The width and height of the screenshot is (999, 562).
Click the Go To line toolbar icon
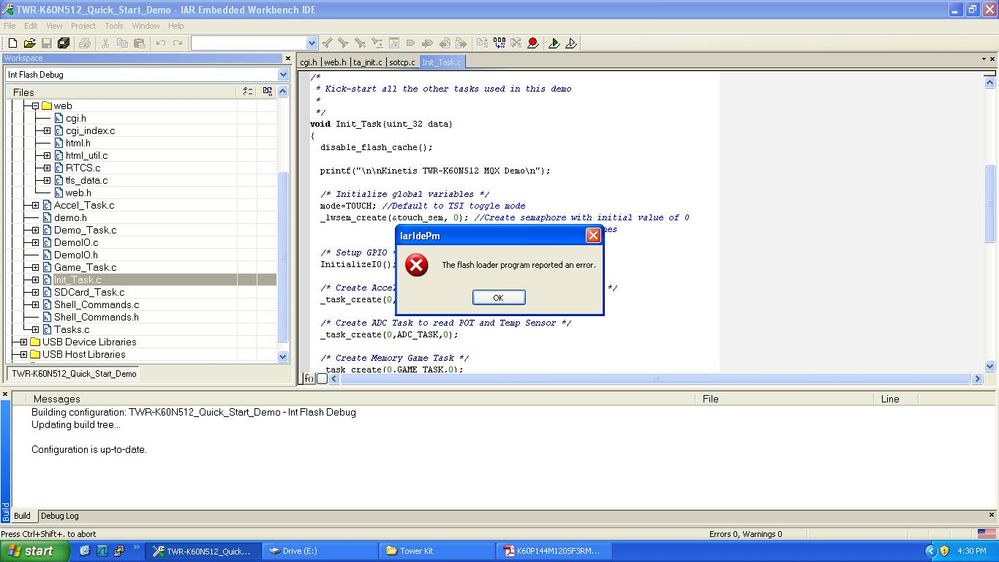394,43
